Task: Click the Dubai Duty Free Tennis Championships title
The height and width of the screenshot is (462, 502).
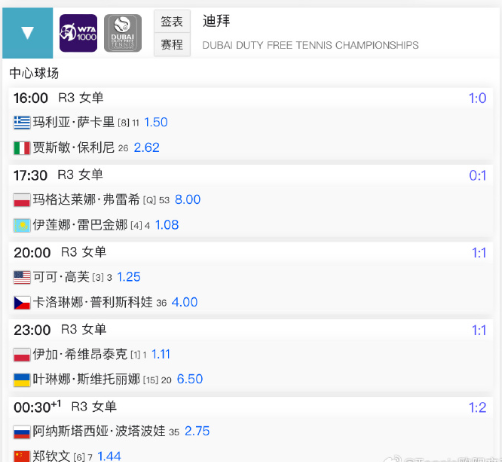Action: (310, 45)
